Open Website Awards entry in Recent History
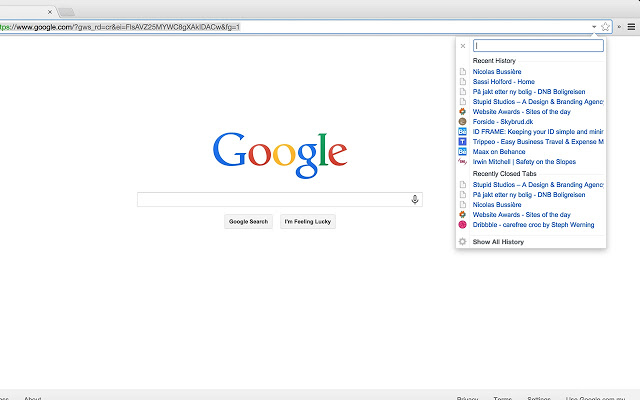The width and height of the screenshot is (640, 400). pyautogui.click(x=522, y=112)
